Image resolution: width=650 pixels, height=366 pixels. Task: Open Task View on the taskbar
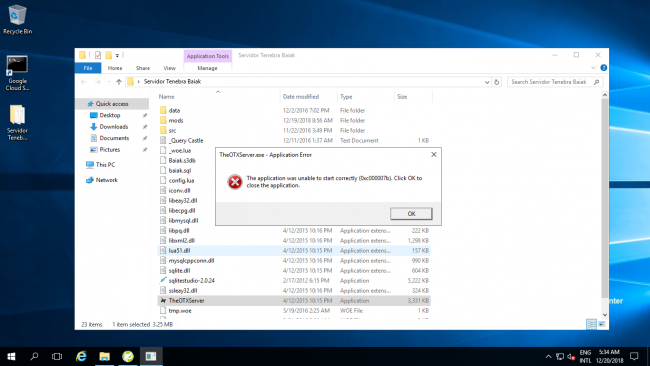pyautogui.click(x=57, y=356)
